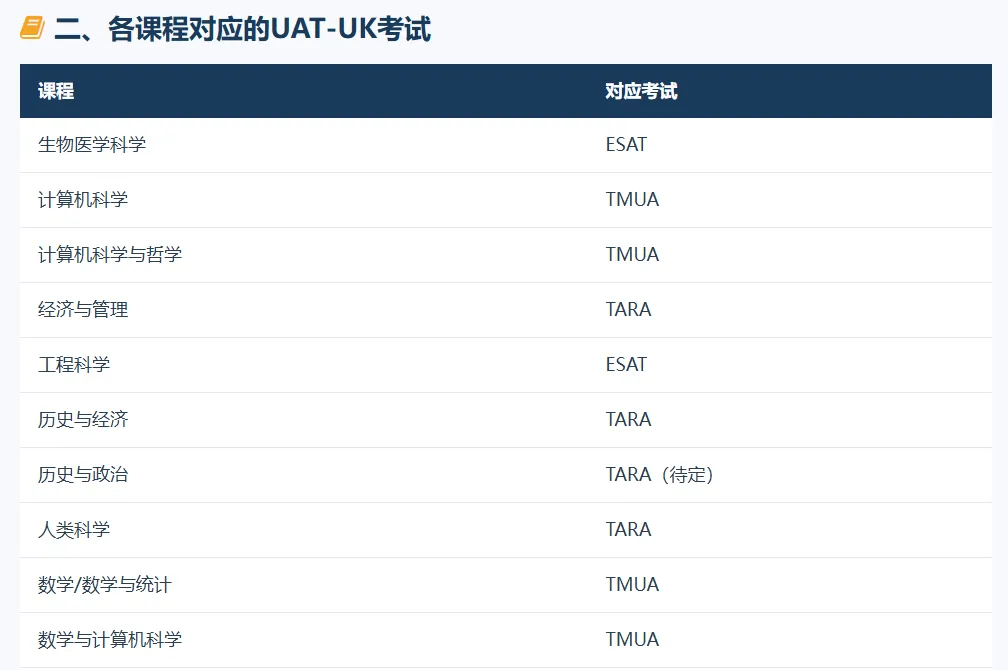The height and width of the screenshot is (670, 1008).
Task: Click the 课程 column header
Action: click(x=56, y=91)
